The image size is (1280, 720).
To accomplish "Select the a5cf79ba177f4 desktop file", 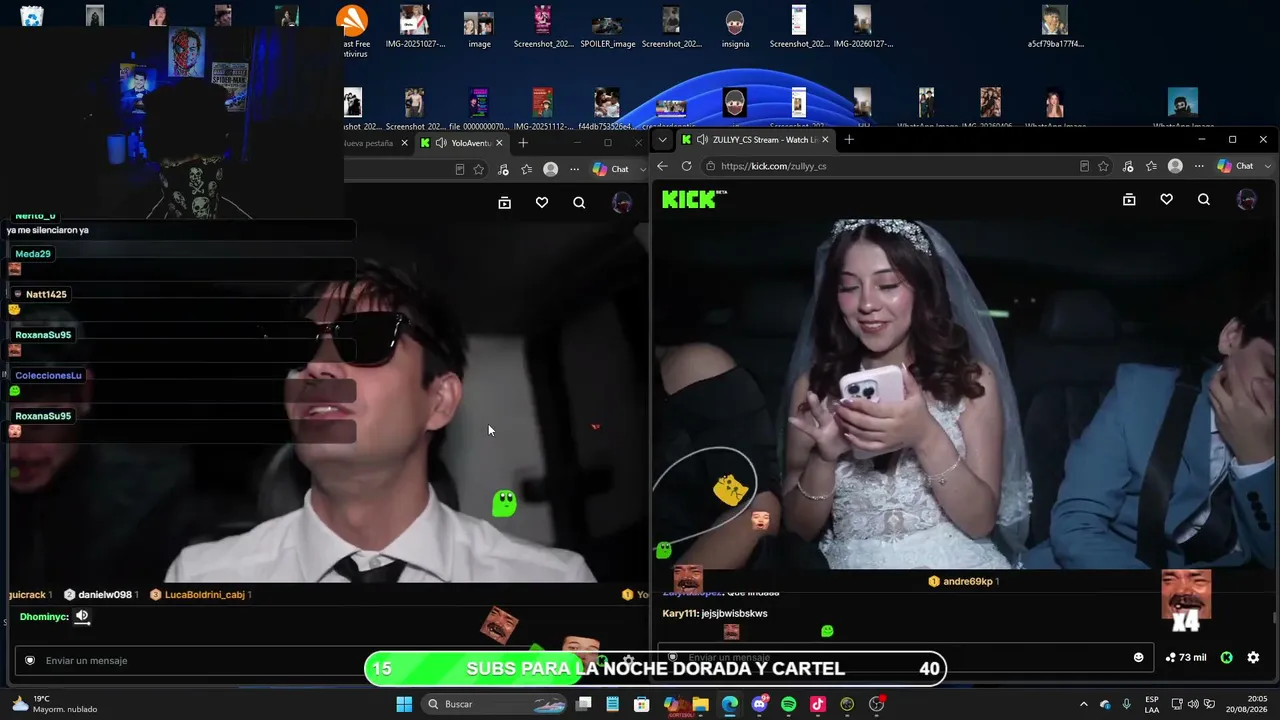I will click(1055, 28).
